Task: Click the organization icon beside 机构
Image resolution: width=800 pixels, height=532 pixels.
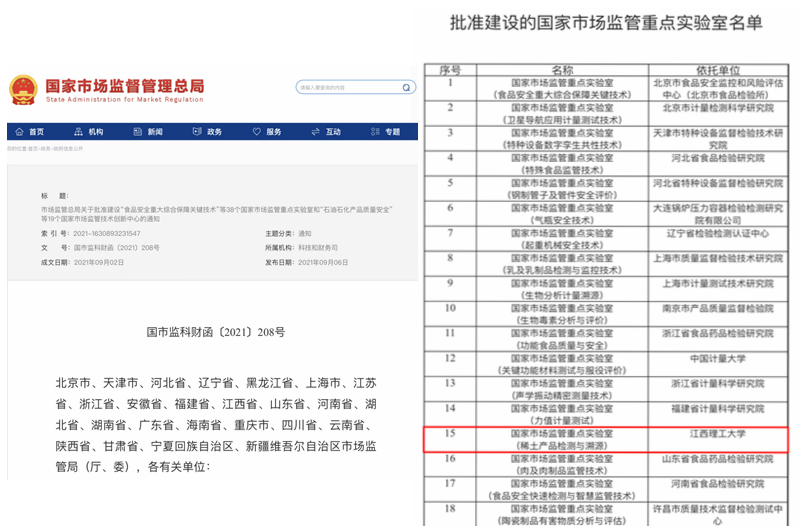Action: (x=79, y=132)
